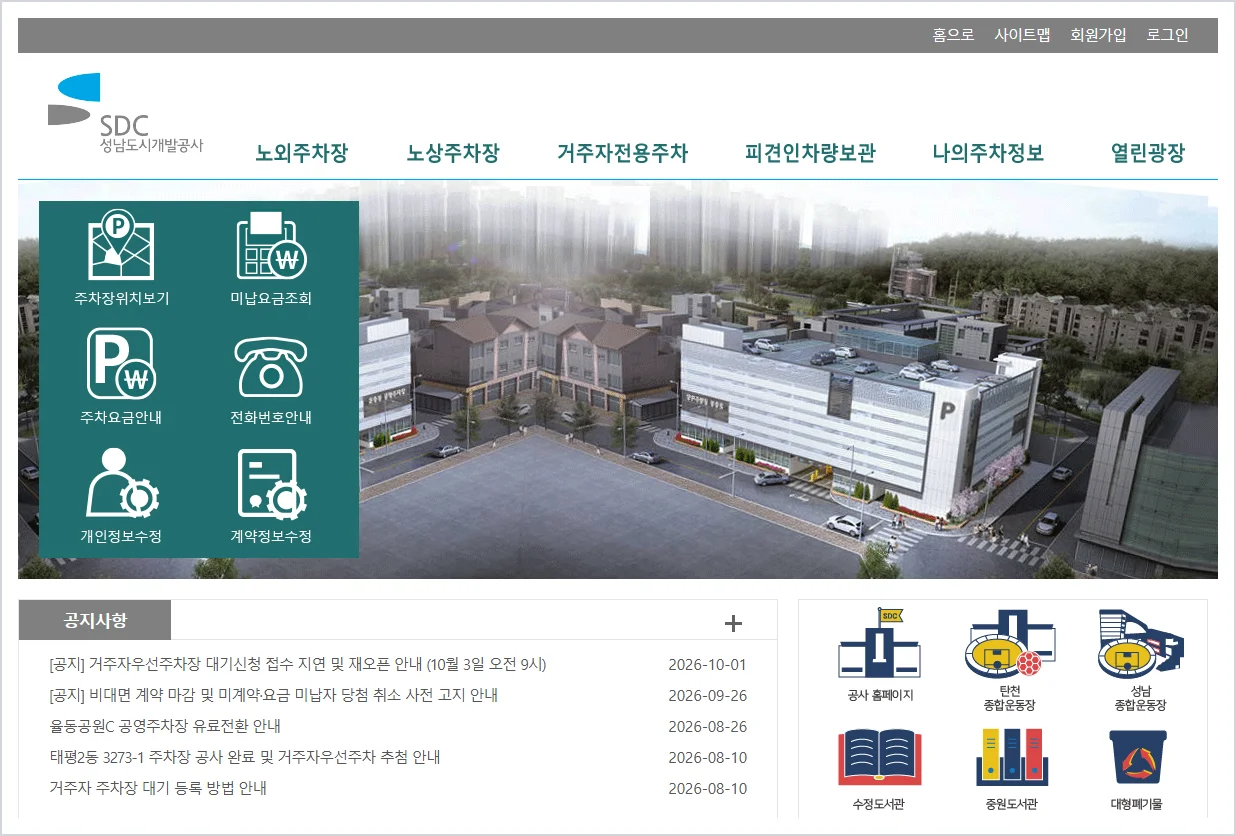Open notice about 비대면 계약 마감
This screenshot has width=1236, height=836.
pos(273,695)
